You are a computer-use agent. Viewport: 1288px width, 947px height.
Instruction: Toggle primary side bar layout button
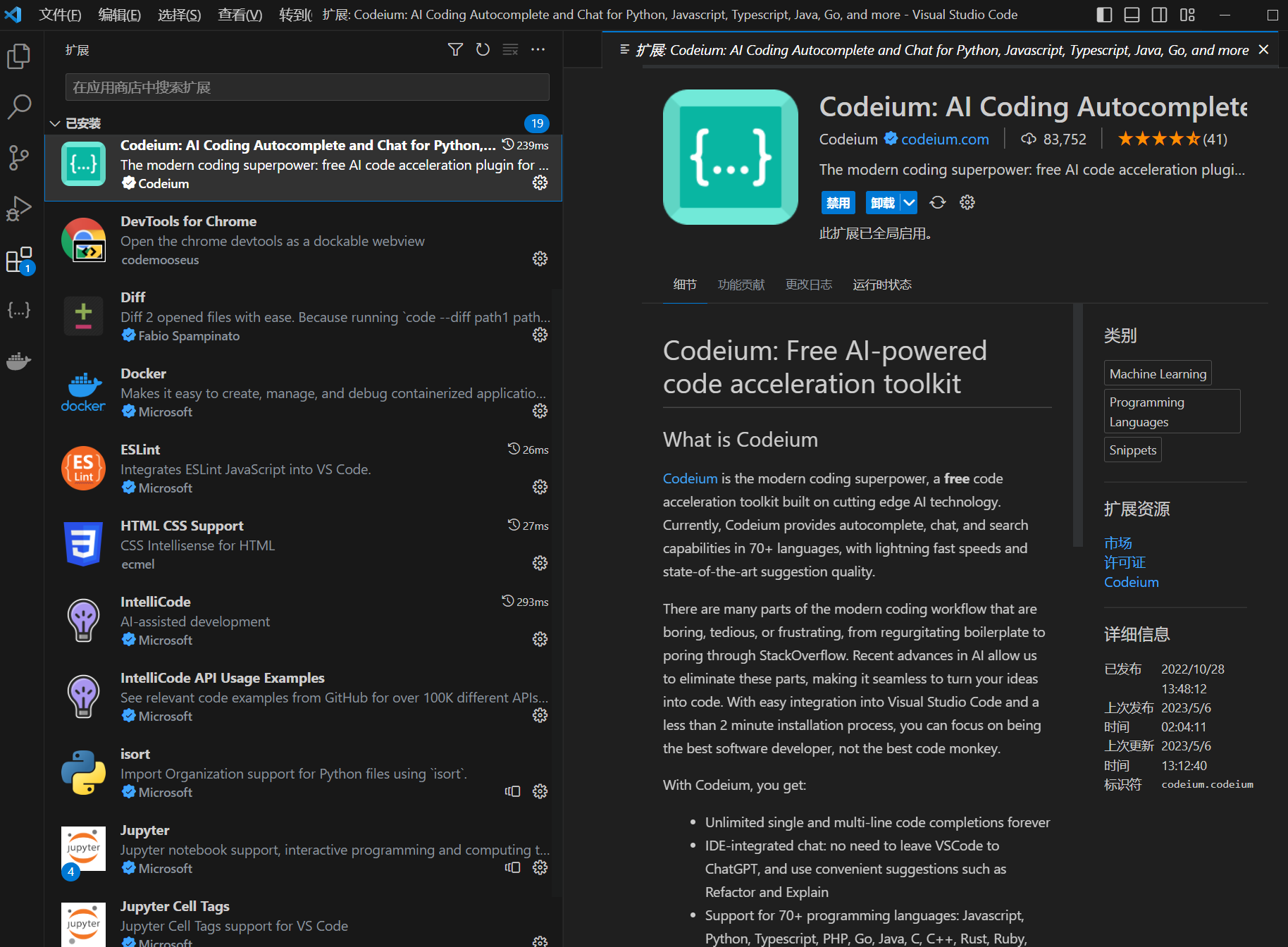(1104, 15)
